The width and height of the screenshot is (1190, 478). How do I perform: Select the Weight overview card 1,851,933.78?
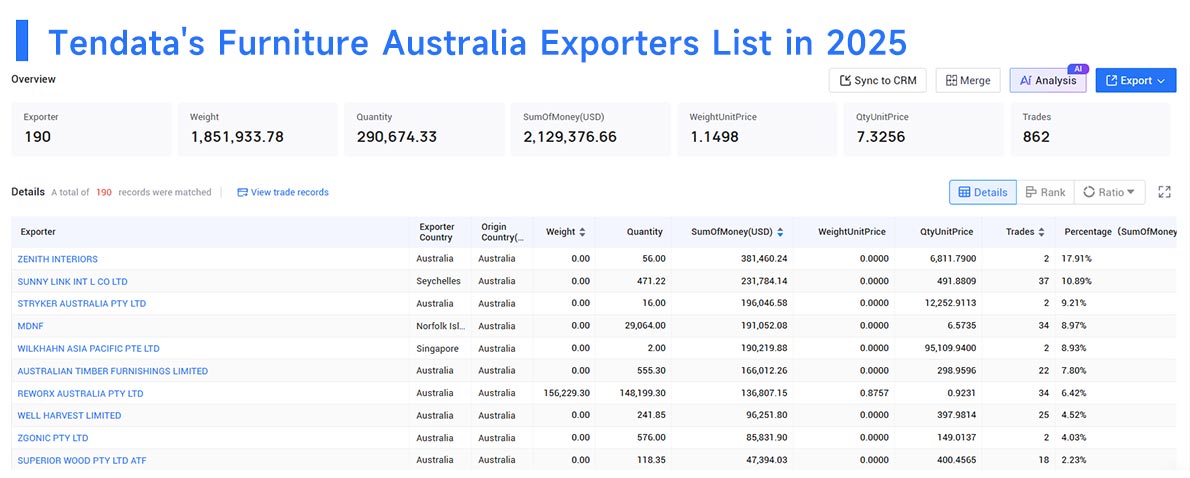[x=257, y=129]
